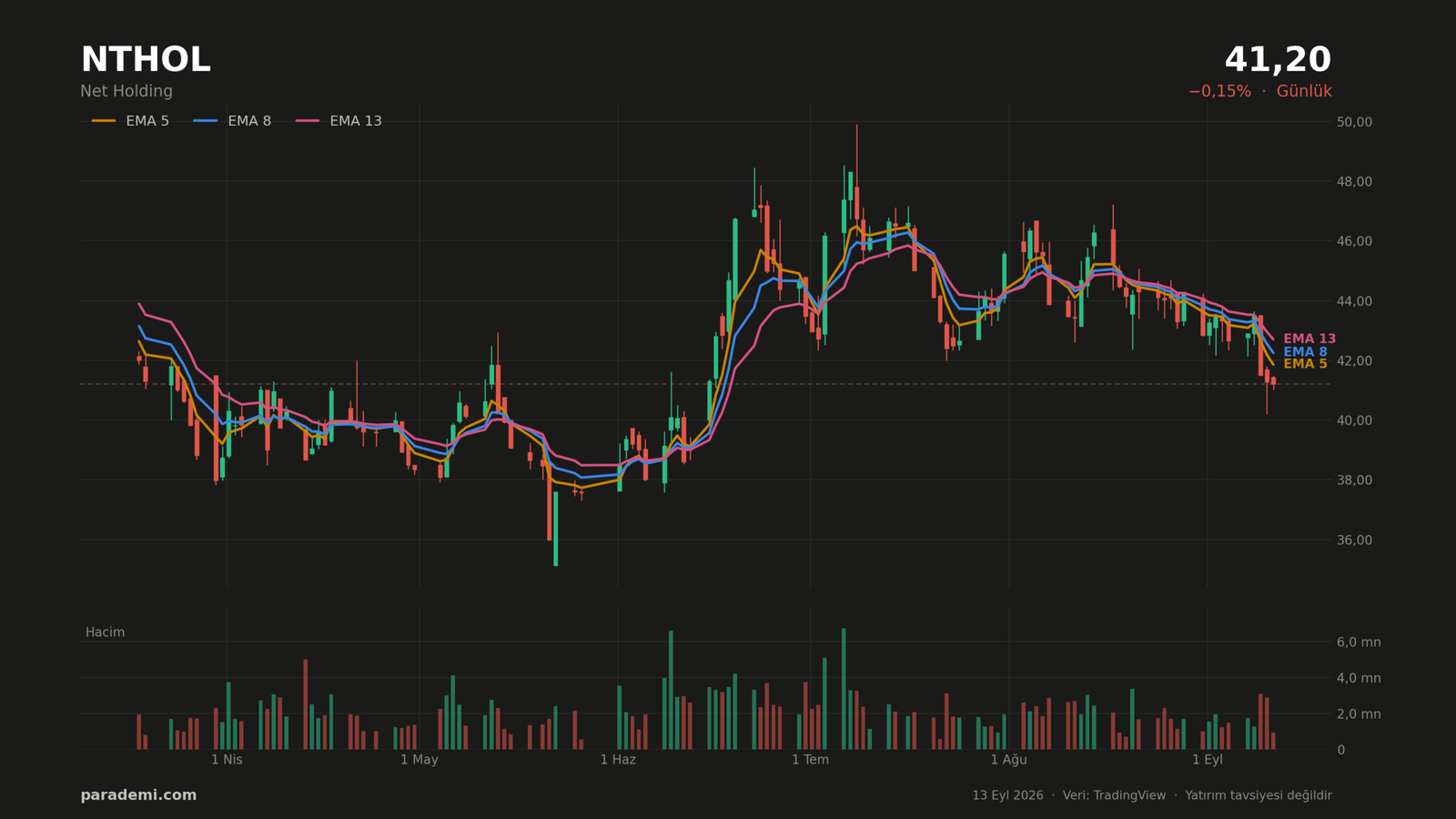Click the 6,0 mn volume axis label

click(x=1359, y=642)
